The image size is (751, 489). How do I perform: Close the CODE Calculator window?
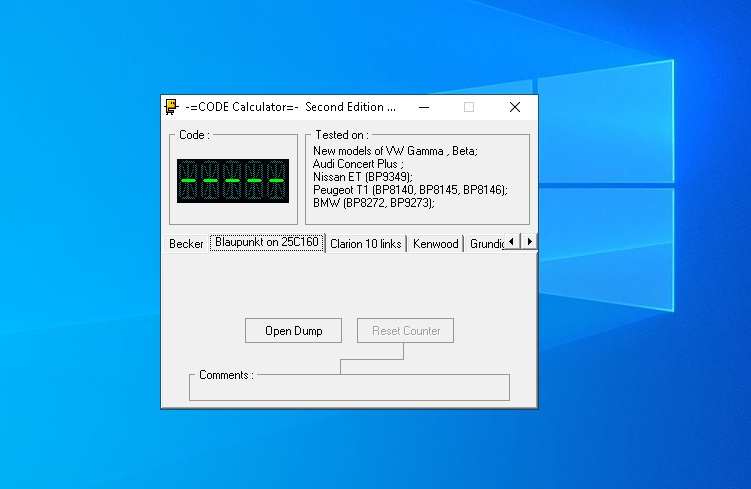click(x=514, y=107)
